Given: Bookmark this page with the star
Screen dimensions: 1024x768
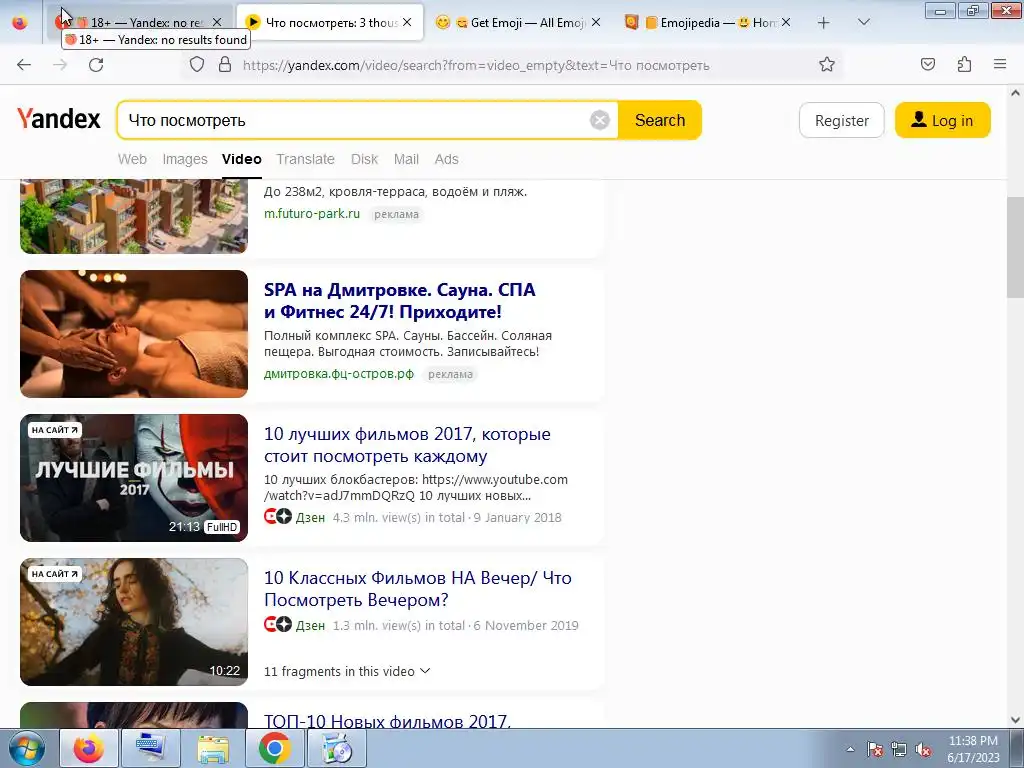Looking at the screenshot, I should click(x=827, y=65).
